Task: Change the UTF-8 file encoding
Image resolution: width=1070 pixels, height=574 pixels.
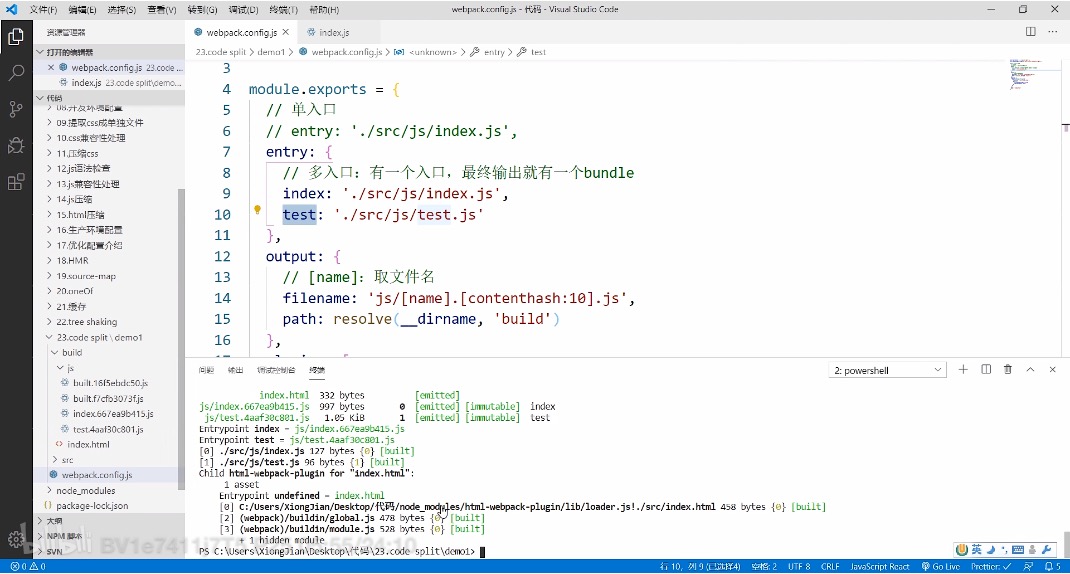Action: pyautogui.click(x=799, y=566)
